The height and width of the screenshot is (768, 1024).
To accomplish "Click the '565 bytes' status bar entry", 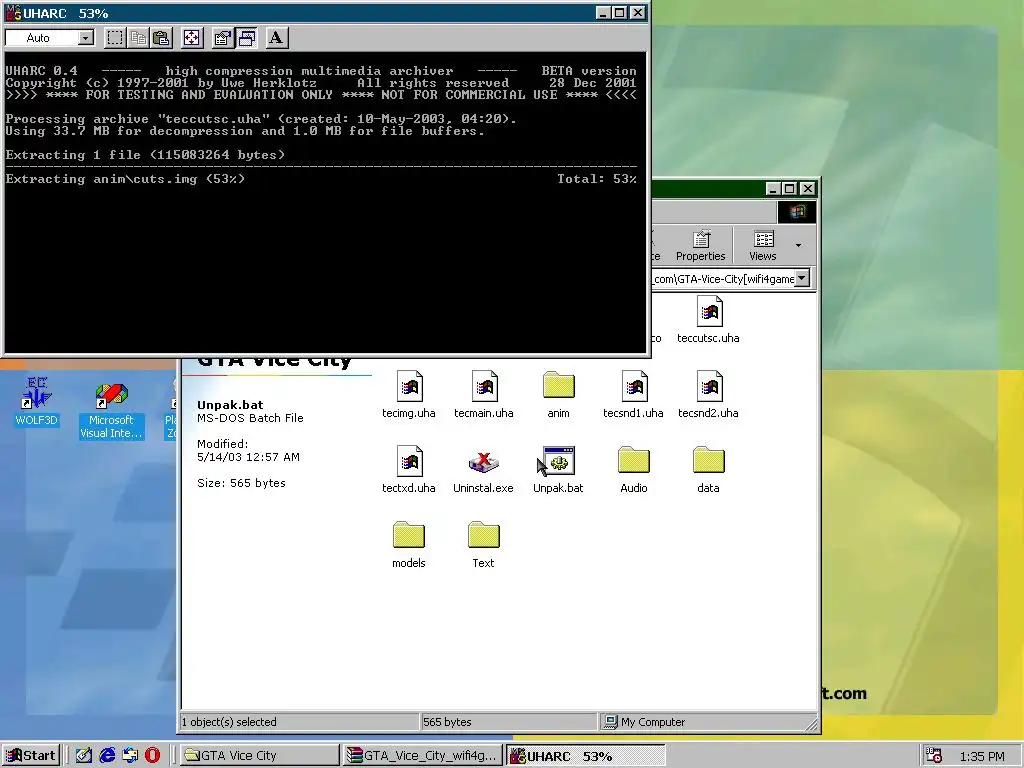I will (x=447, y=722).
